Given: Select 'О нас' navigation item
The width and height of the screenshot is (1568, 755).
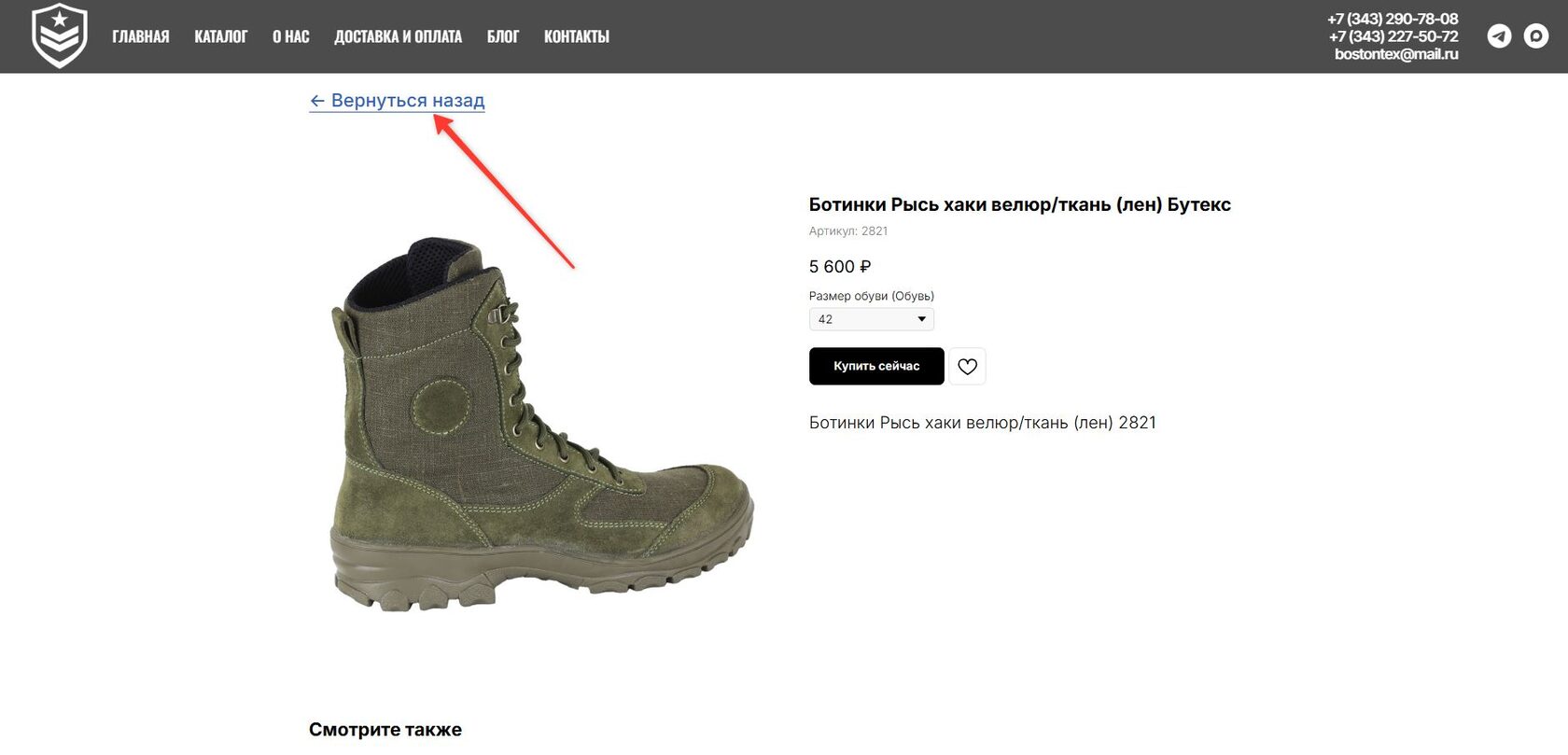Looking at the screenshot, I should 290,36.
